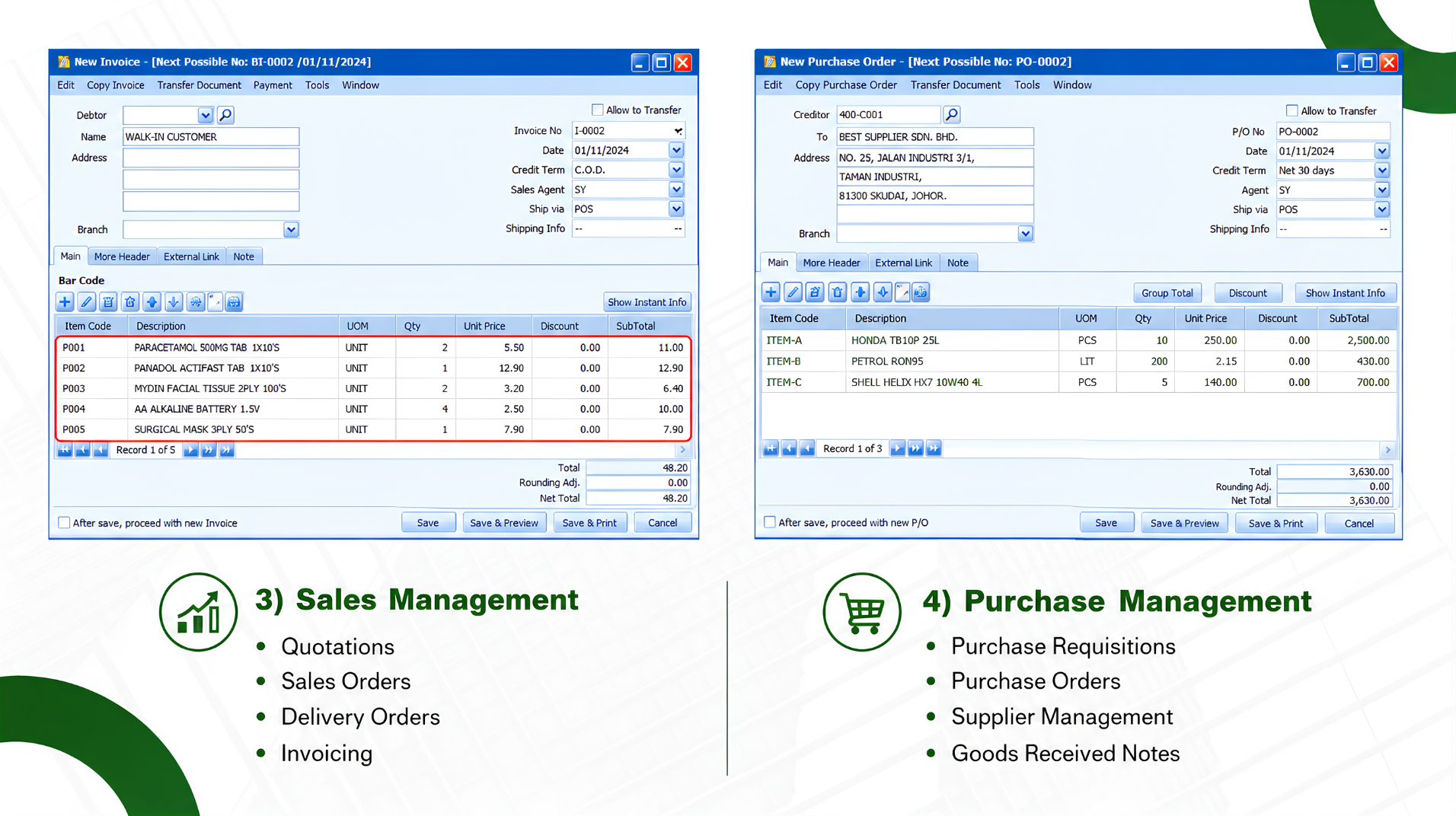Click the move down arrow in Purchase Order toolbar

[x=883, y=292]
